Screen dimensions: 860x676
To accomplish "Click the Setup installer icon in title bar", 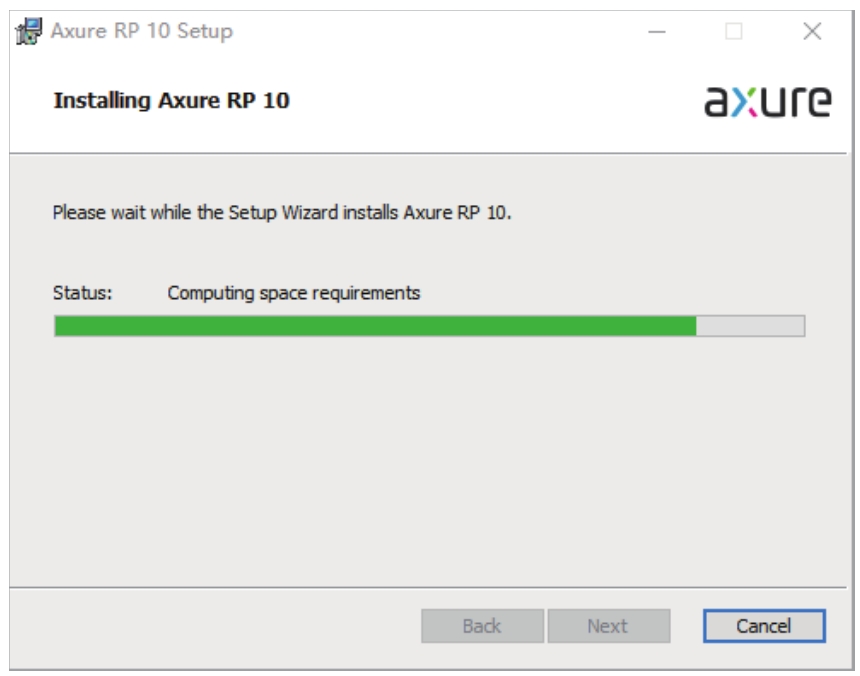I will point(30,32).
